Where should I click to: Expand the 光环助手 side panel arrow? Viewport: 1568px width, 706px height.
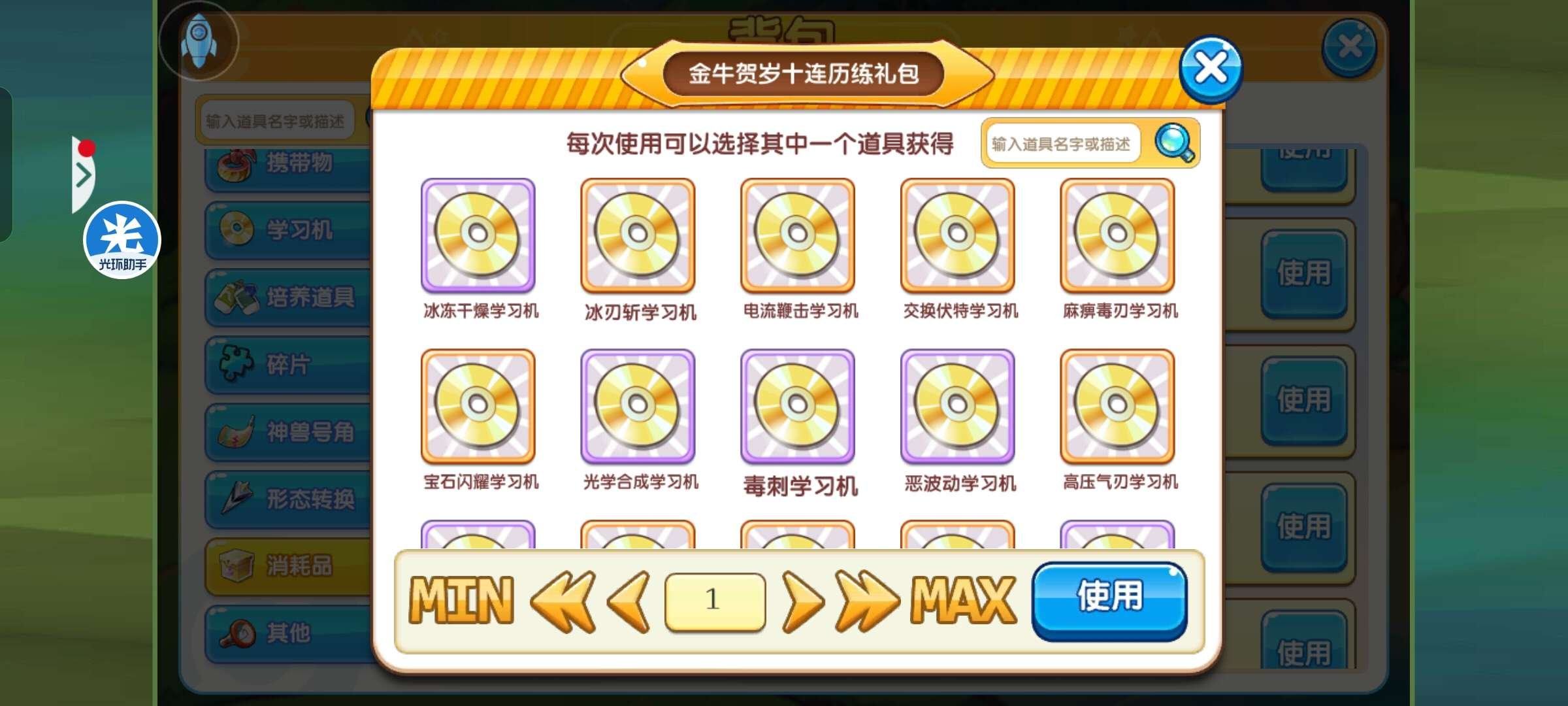pos(84,175)
